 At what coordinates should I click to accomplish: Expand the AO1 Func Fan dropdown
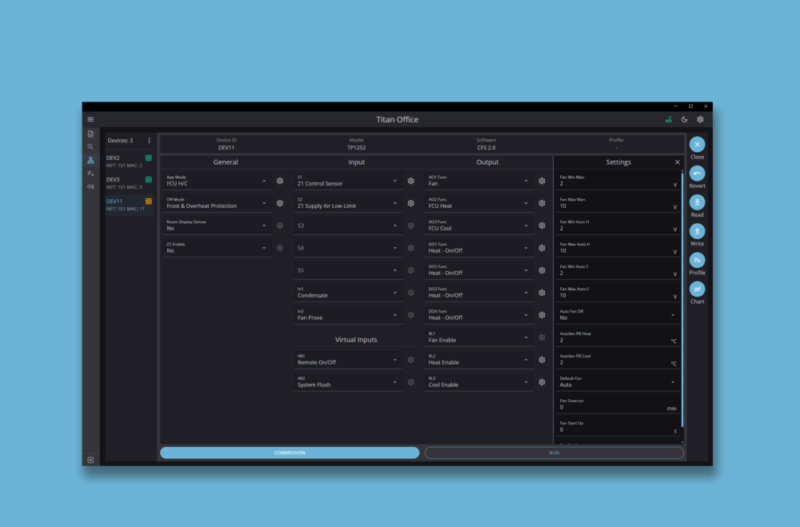[x=479, y=181]
